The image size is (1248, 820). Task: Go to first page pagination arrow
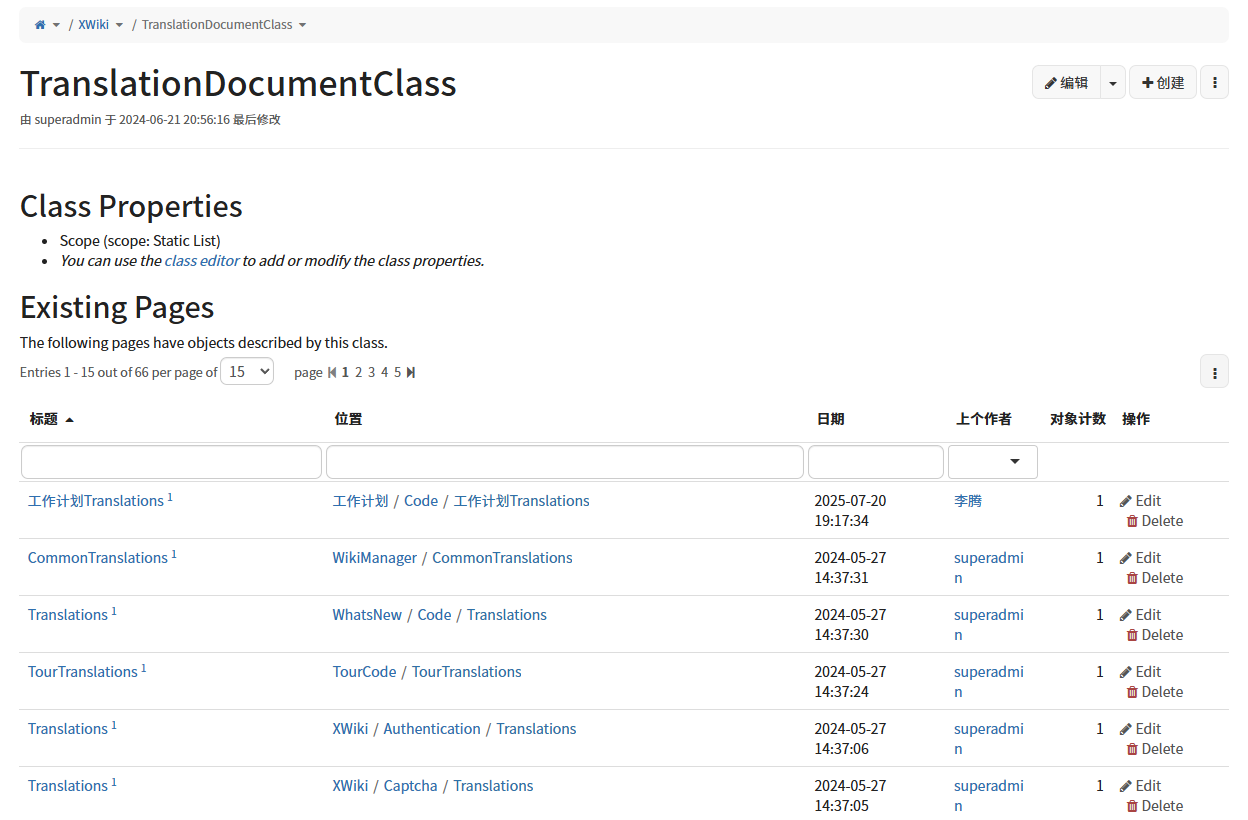click(332, 373)
